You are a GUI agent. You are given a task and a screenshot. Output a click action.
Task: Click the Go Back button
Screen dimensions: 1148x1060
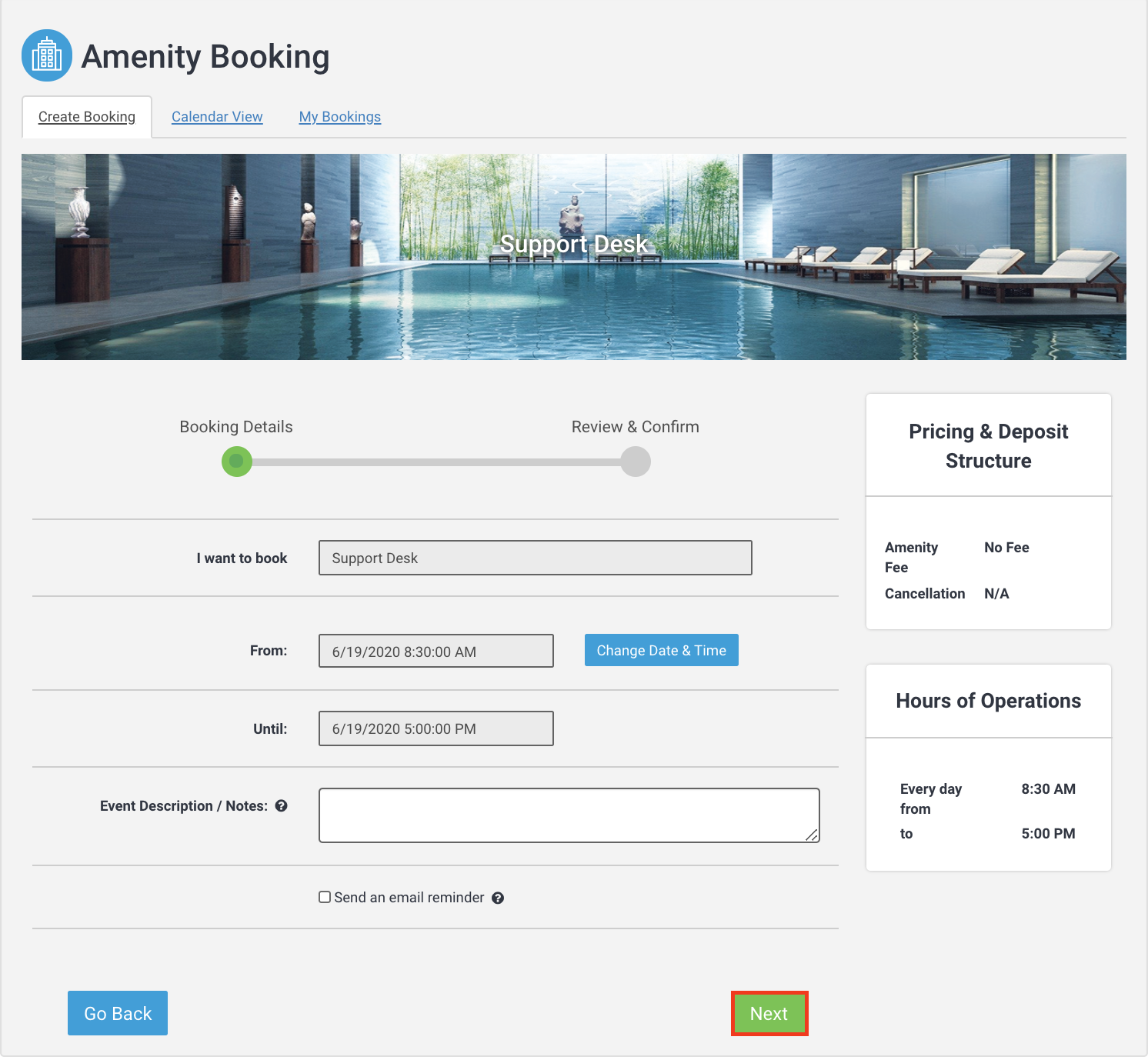click(118, 1013)
